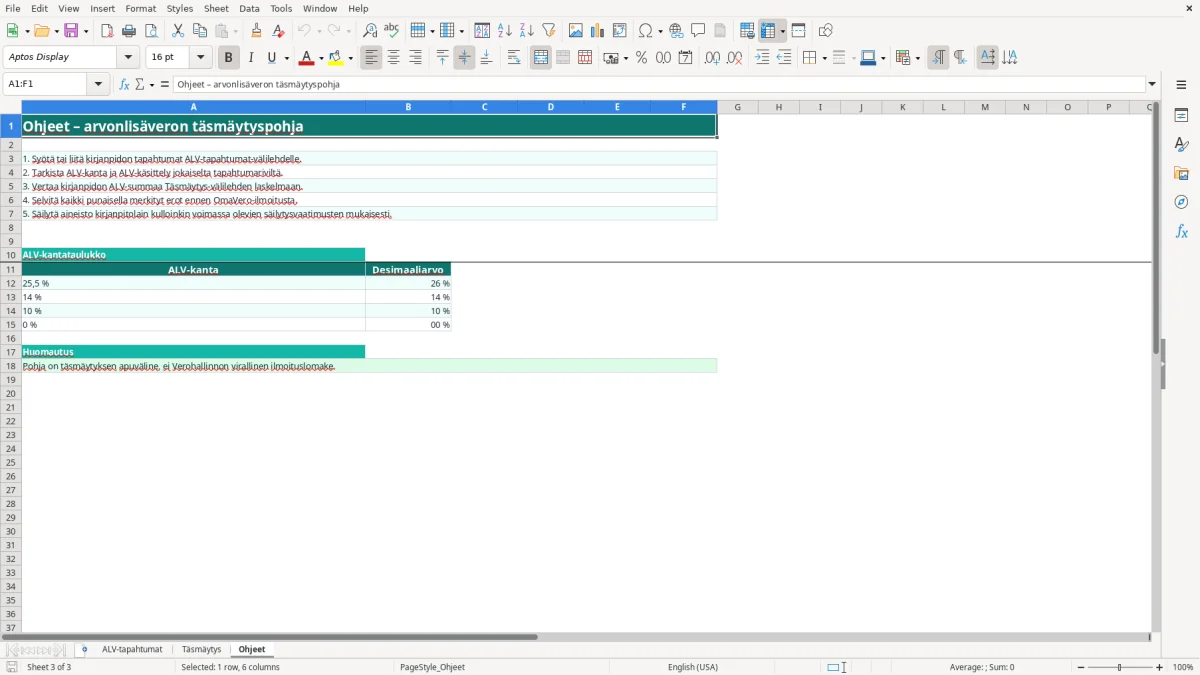This screenshot has width=1200, height=675.
Task: Toggle Bold formatting
Action: (x=229, y=58)
